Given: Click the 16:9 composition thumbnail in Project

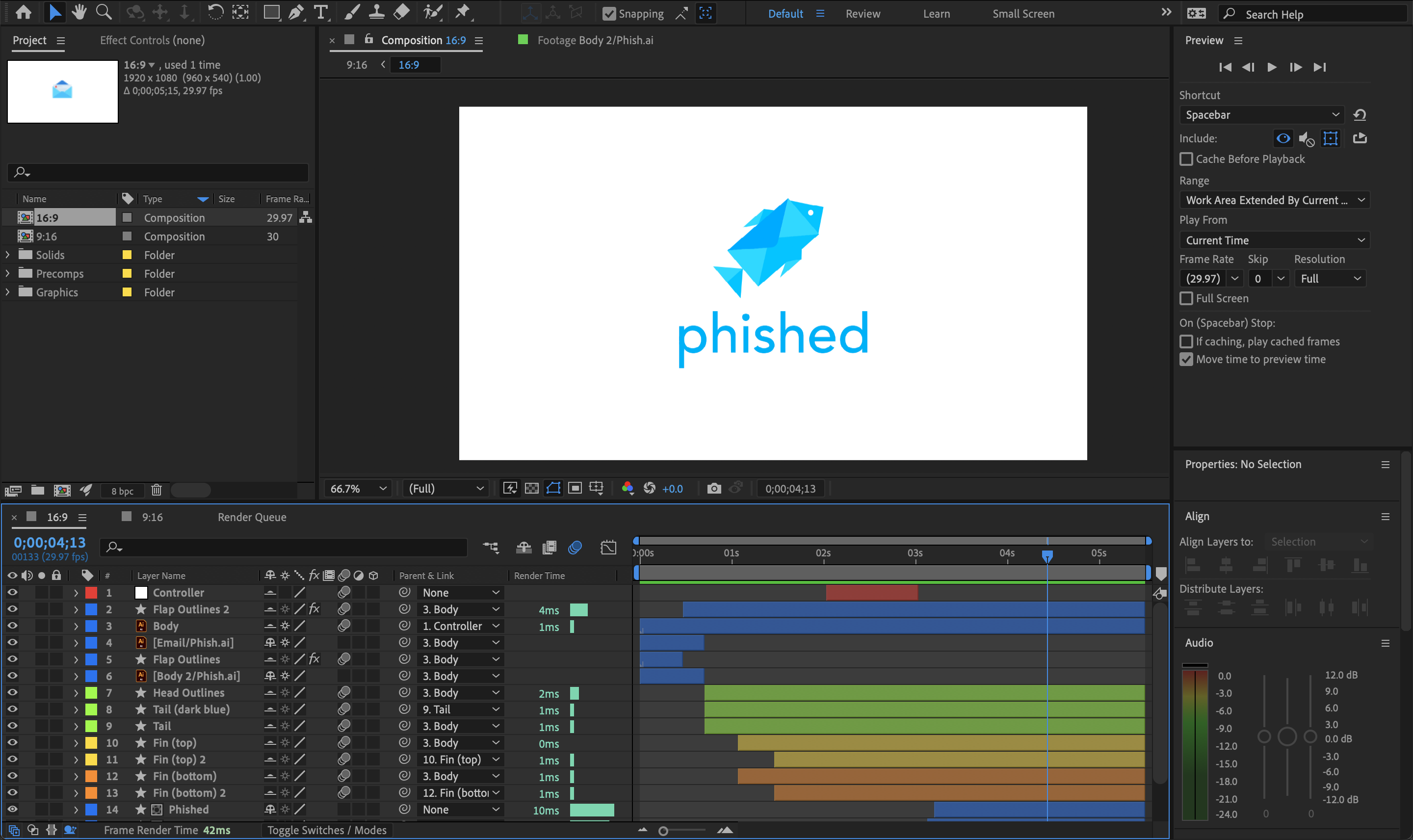Looking at the screenshot, I should [63, 92].
